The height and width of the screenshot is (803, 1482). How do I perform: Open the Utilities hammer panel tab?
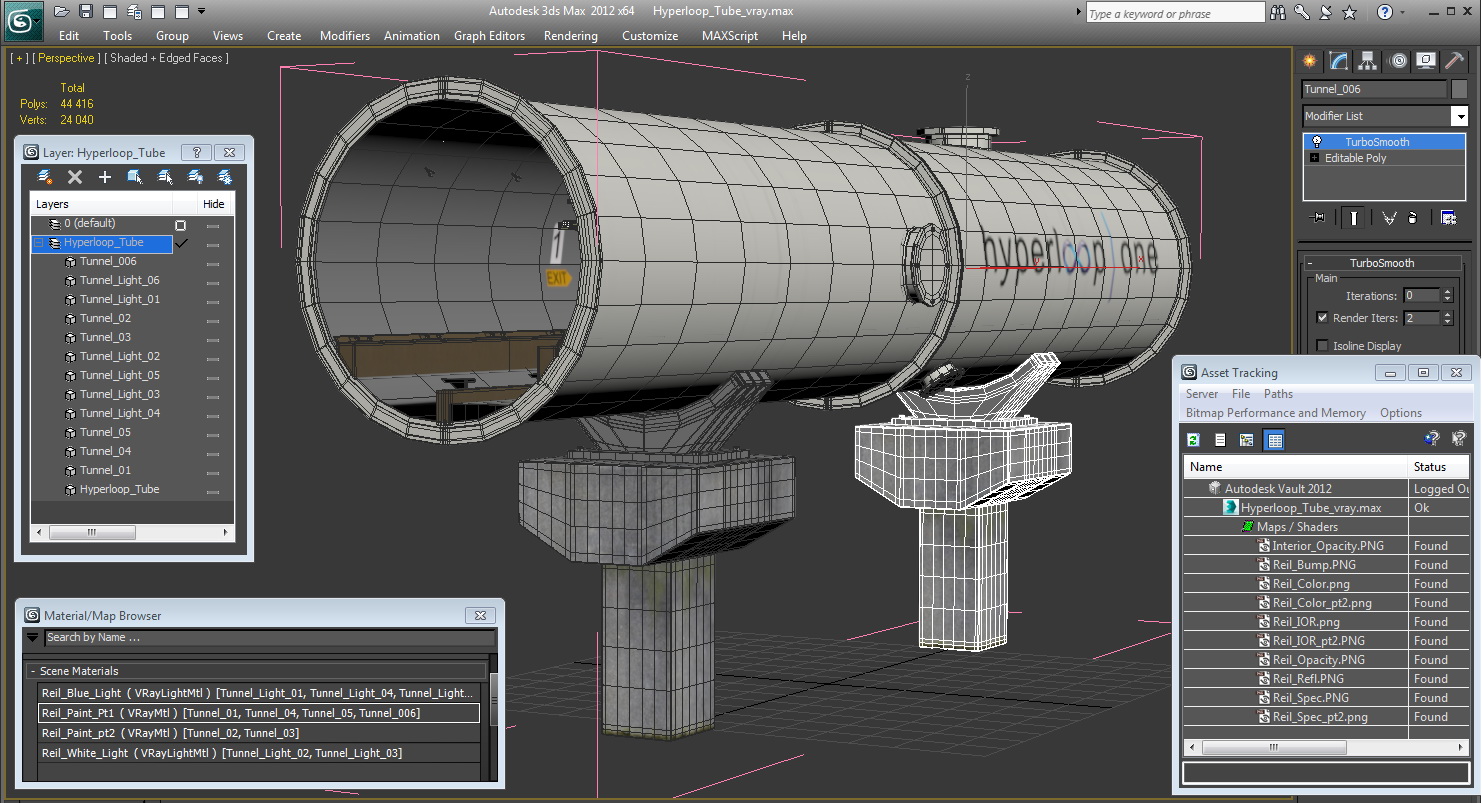[x=1455, y=61]
